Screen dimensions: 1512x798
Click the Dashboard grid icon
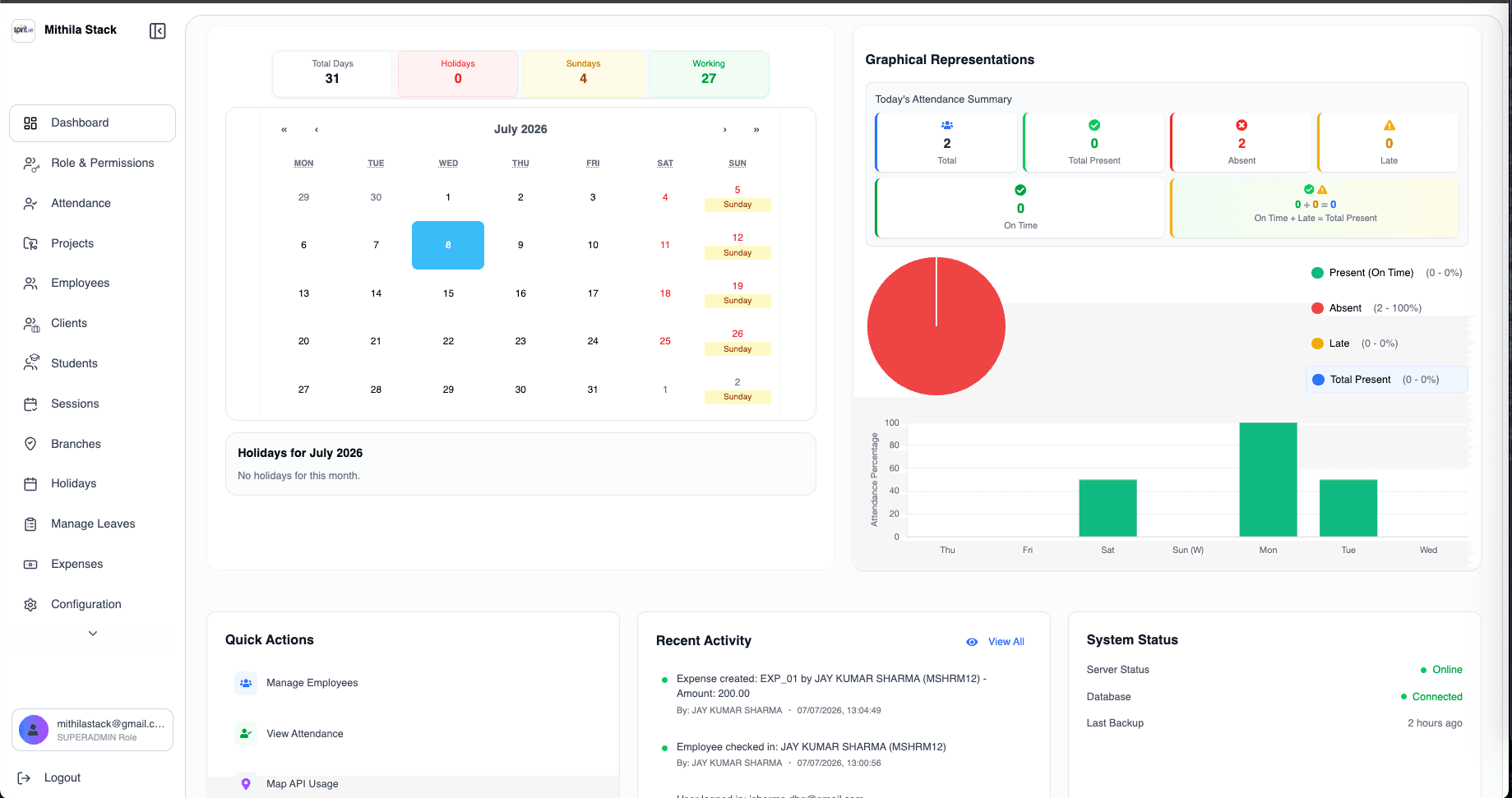point(30,123)
